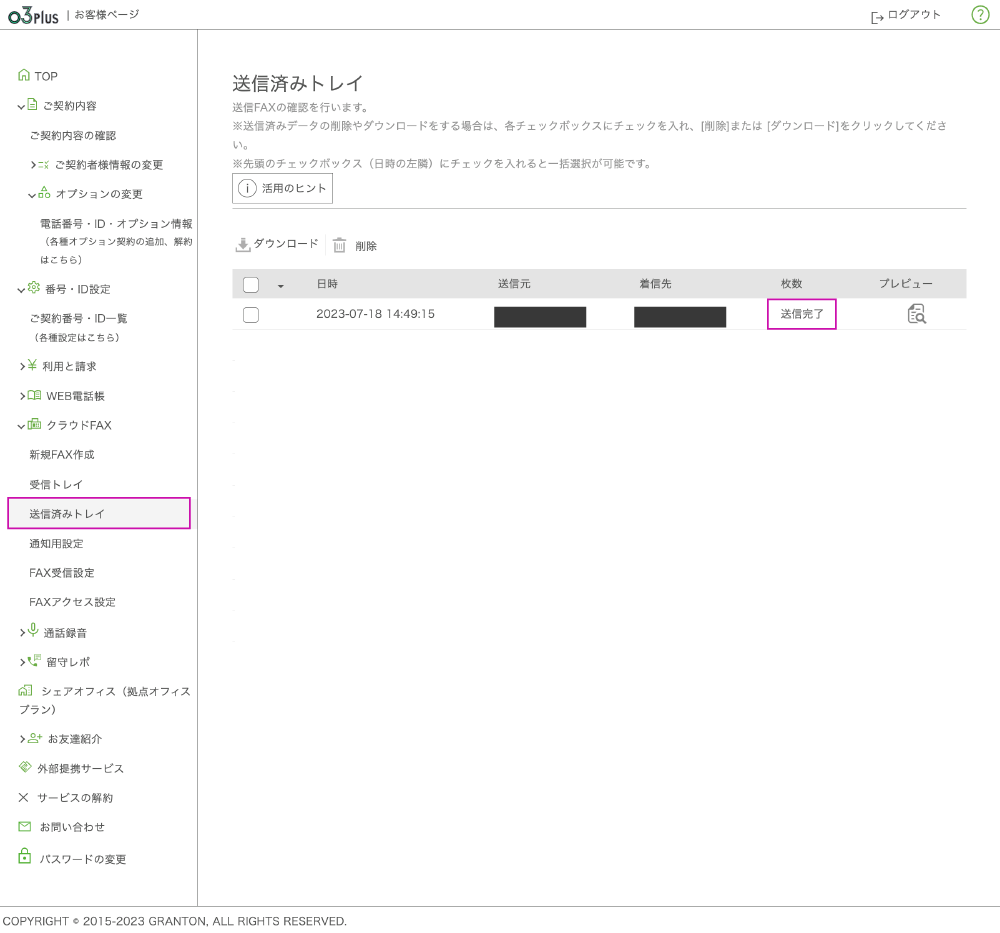
Task: Click the WEB電話帳 book icon
Action: point(34,395)
